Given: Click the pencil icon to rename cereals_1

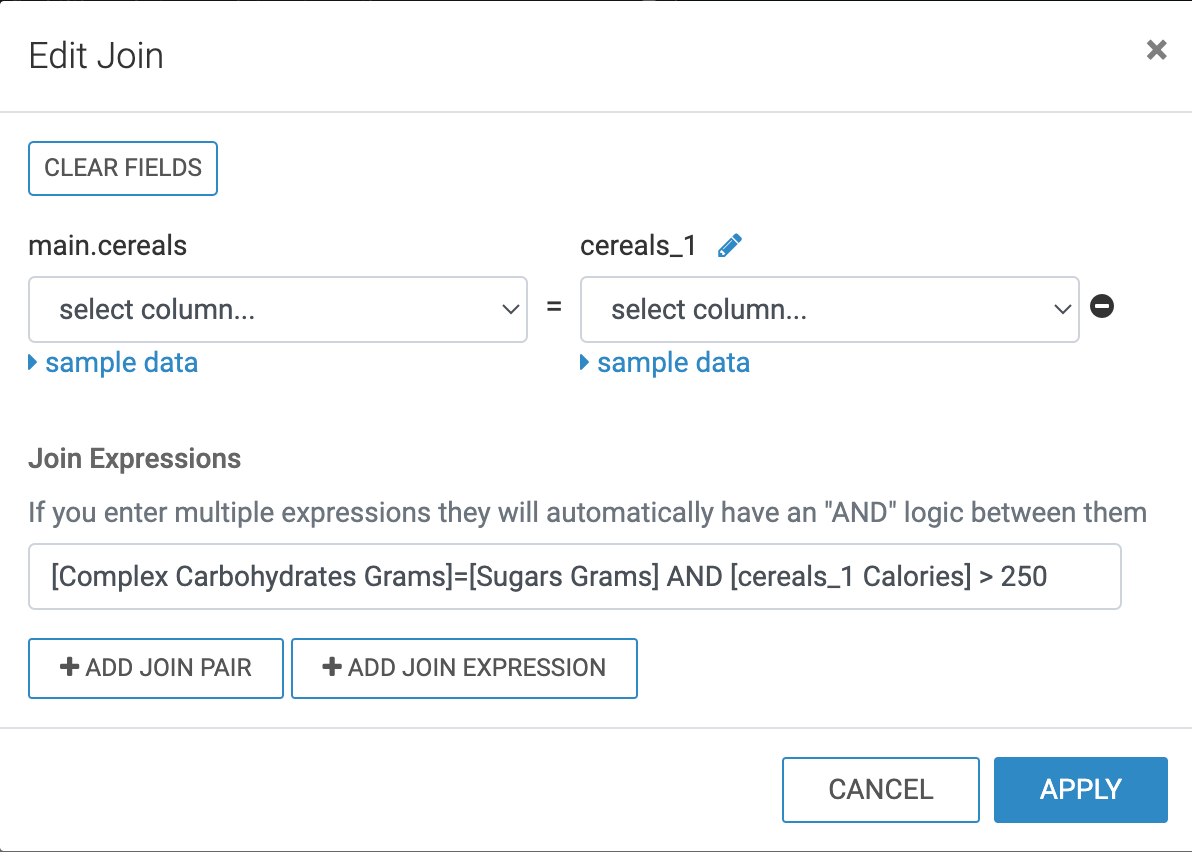Looking at the screenshot, I should coord(730,246).
